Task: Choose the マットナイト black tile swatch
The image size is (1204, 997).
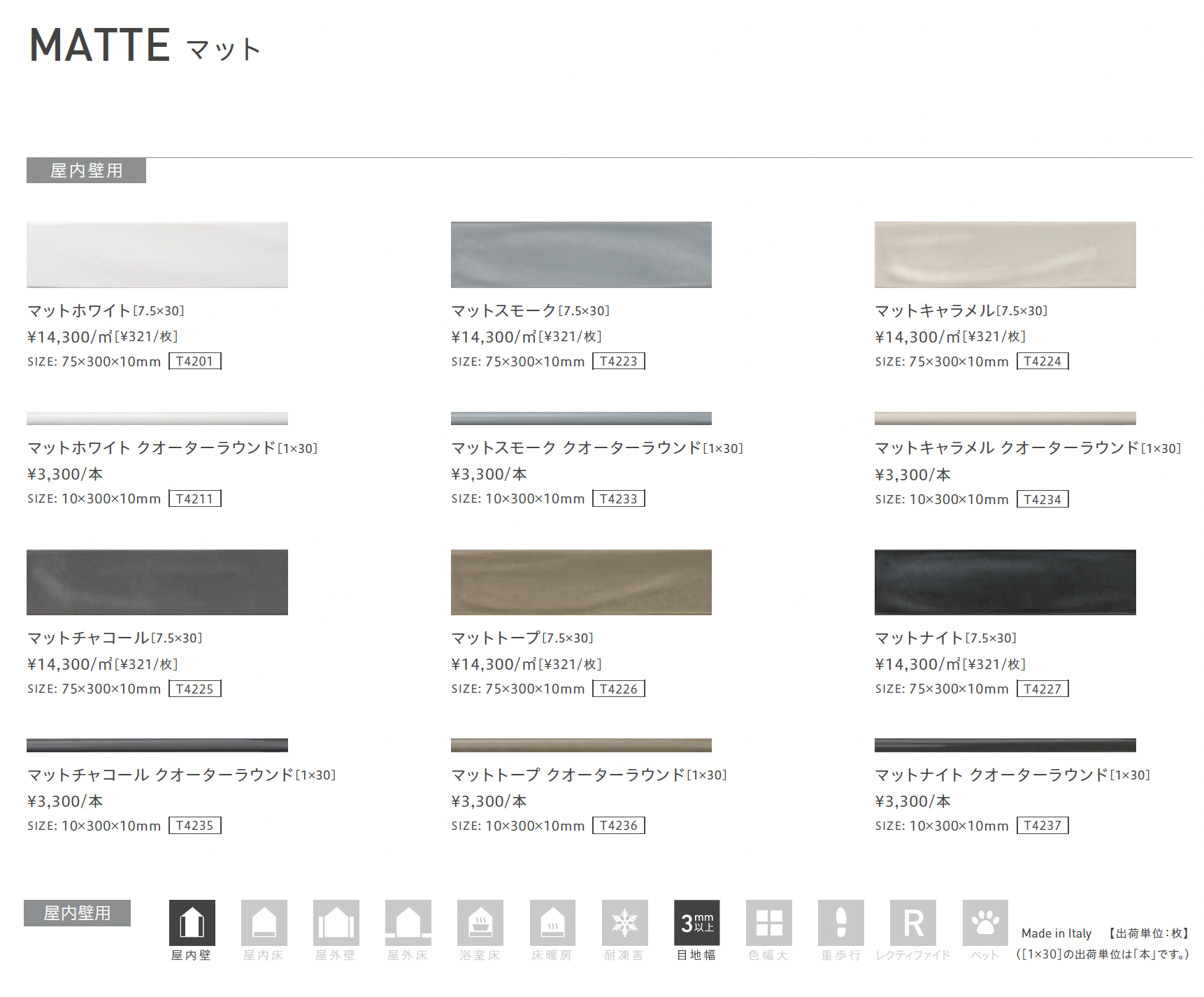Action: point(1005,582)
